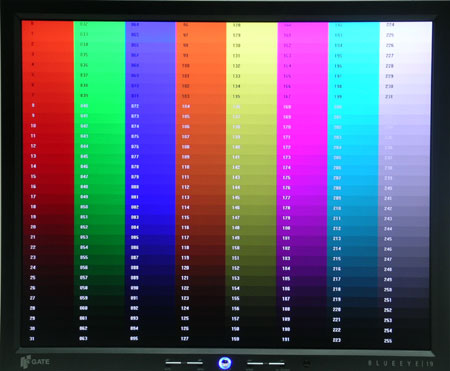Image resolution: width=450 pixels, height=371 pixels.
Task: Click the glowing blue monitor power button
Action: pos(225,363)
